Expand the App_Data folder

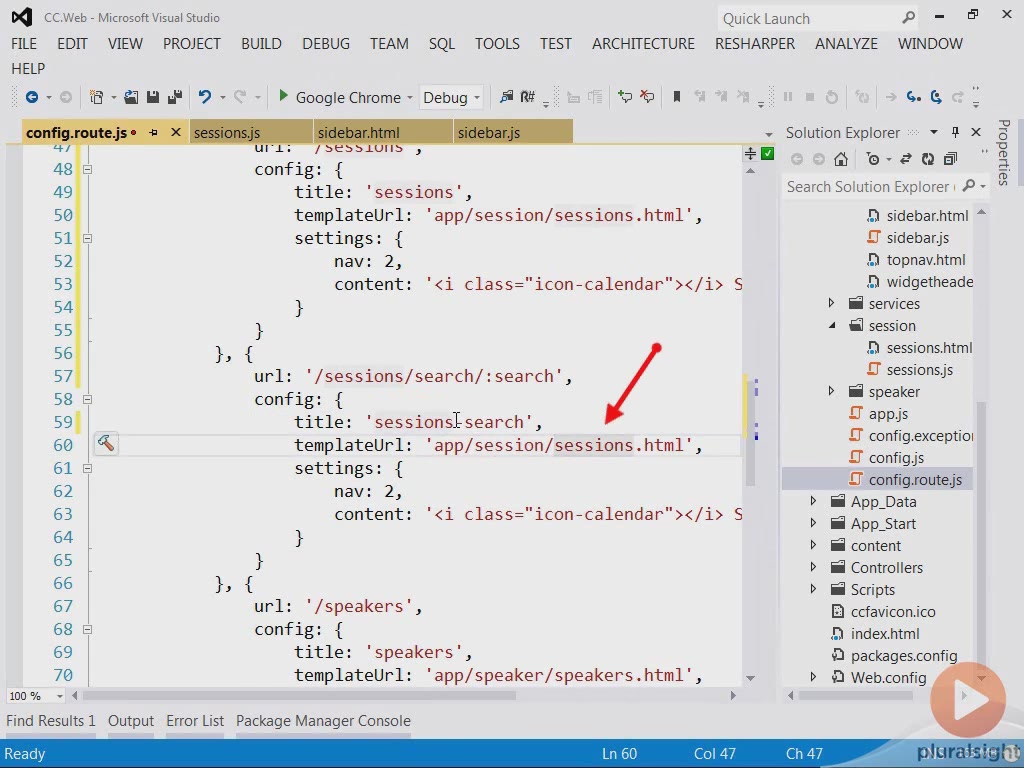pyautogui.click(x=813, y=501)
